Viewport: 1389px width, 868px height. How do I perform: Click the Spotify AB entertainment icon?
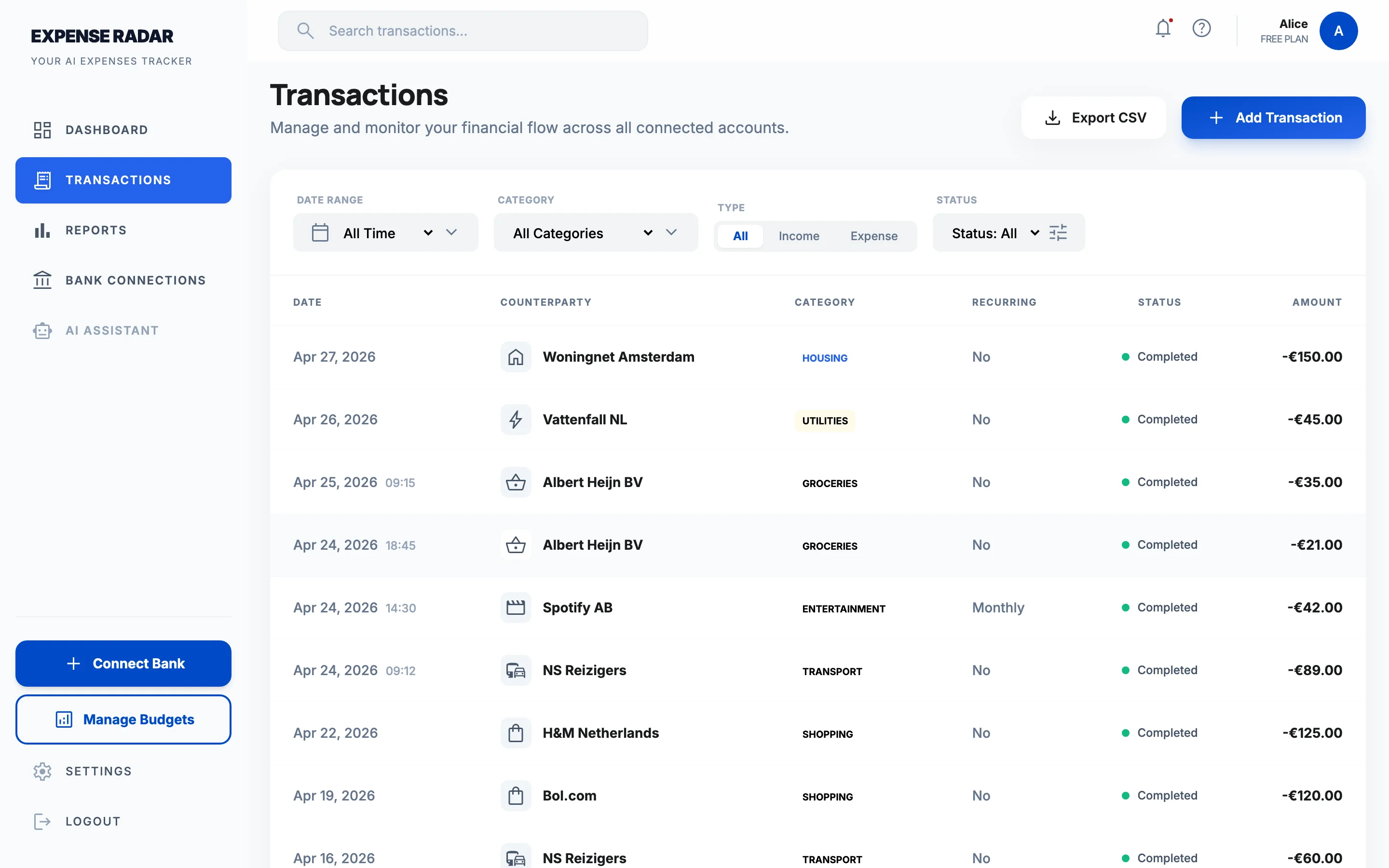516,607
